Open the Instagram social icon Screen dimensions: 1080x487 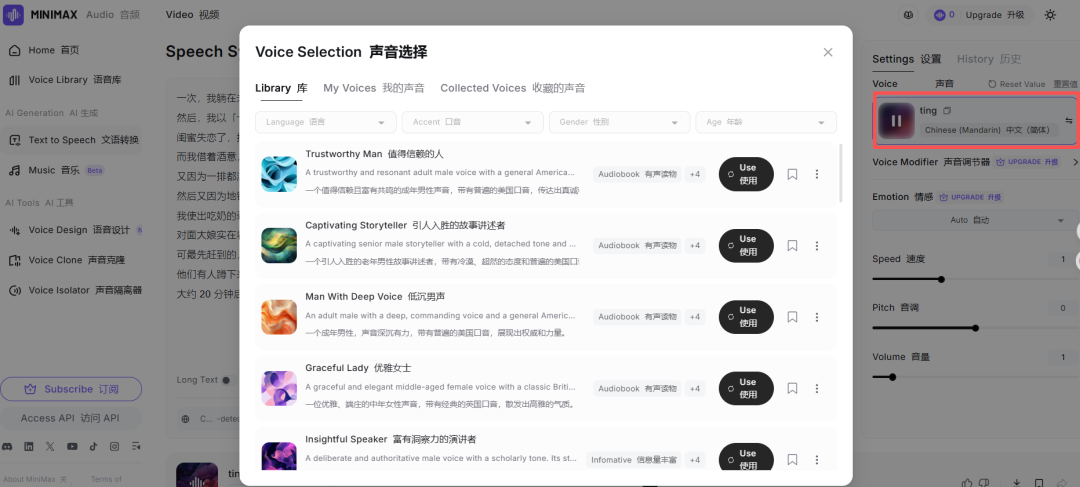114,446
